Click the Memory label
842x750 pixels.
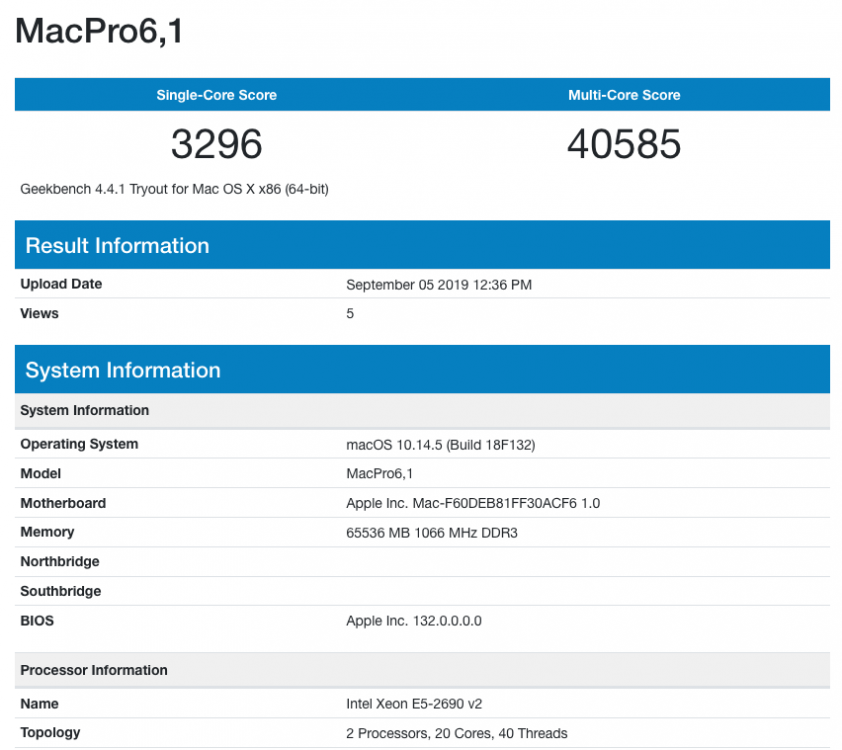point(47,532)
